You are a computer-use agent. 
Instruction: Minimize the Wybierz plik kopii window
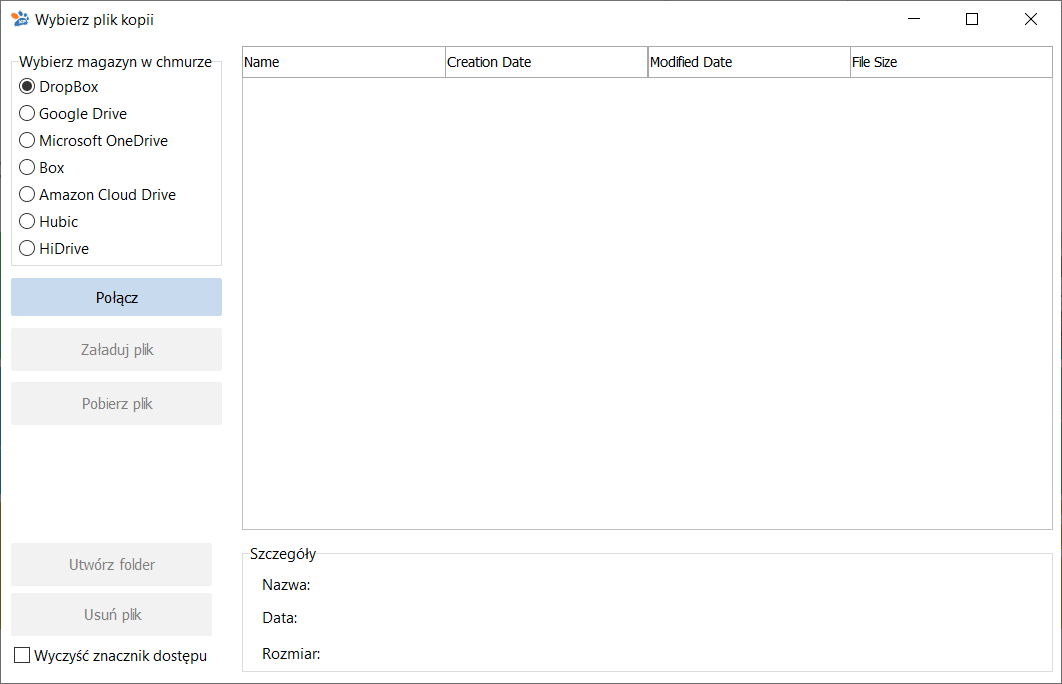[x=914, y=19]
